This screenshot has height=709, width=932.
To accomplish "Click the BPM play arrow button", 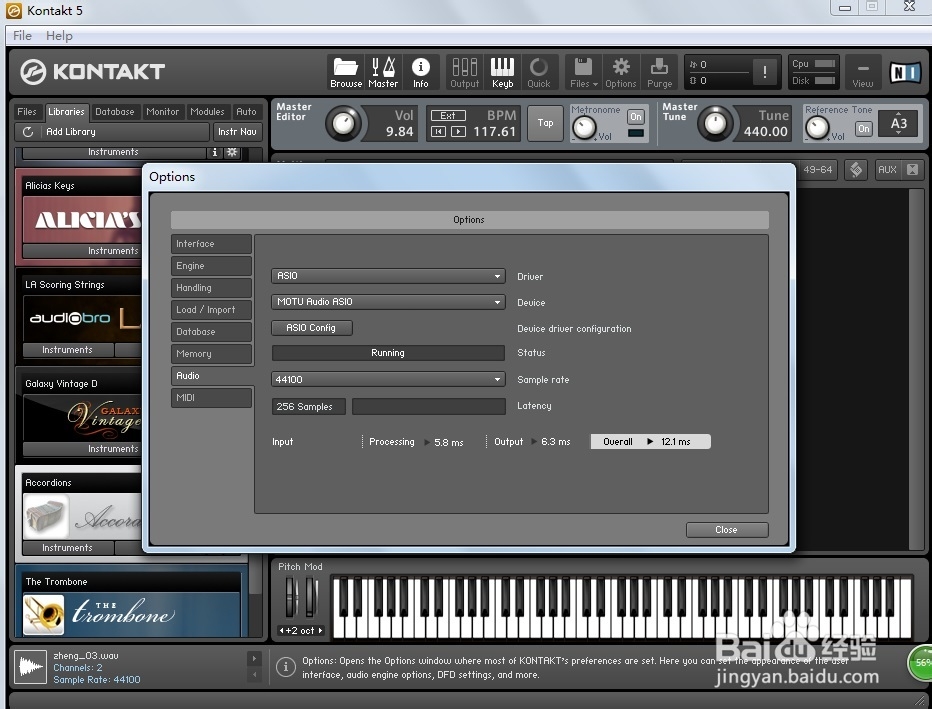I will [458, 131].
